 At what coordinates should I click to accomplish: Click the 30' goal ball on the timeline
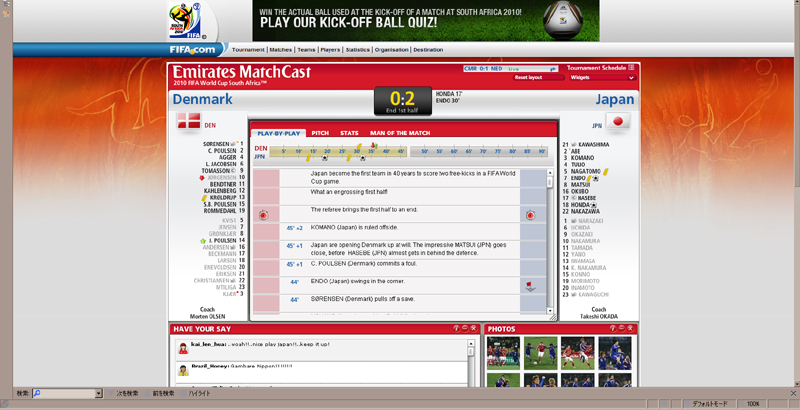362,158
